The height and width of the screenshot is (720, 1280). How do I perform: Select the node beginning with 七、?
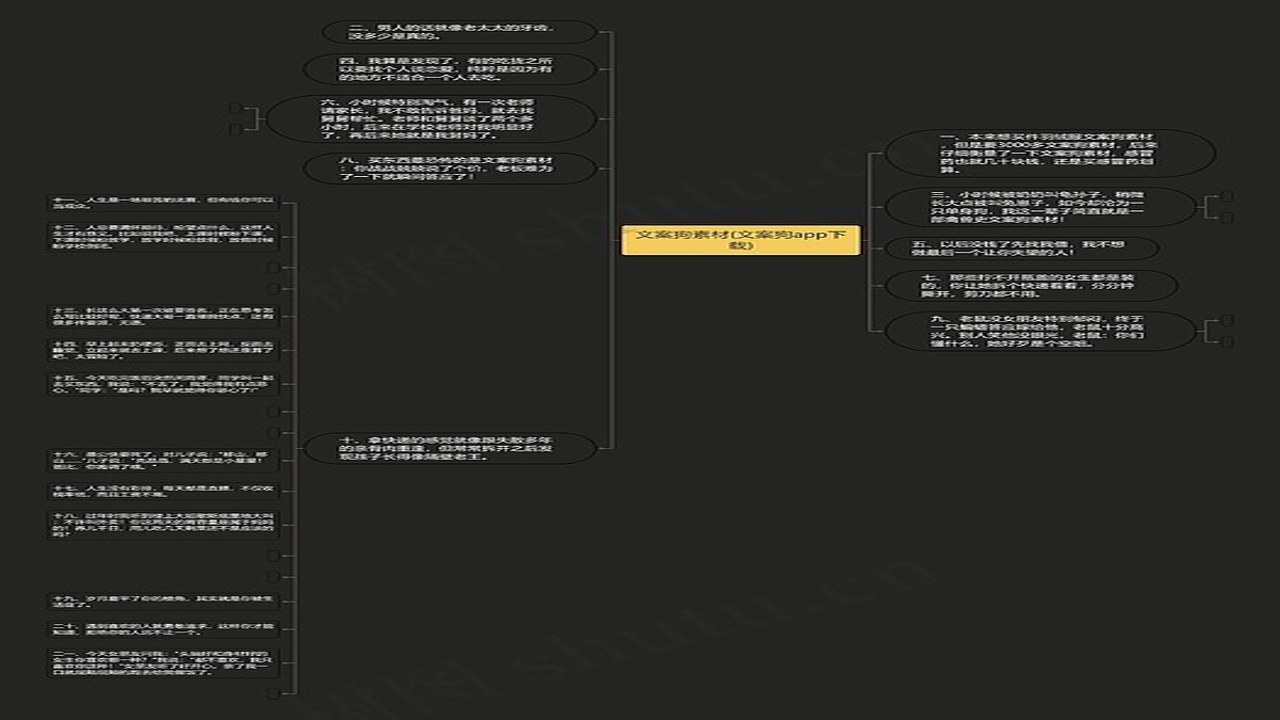(1031, 285)
